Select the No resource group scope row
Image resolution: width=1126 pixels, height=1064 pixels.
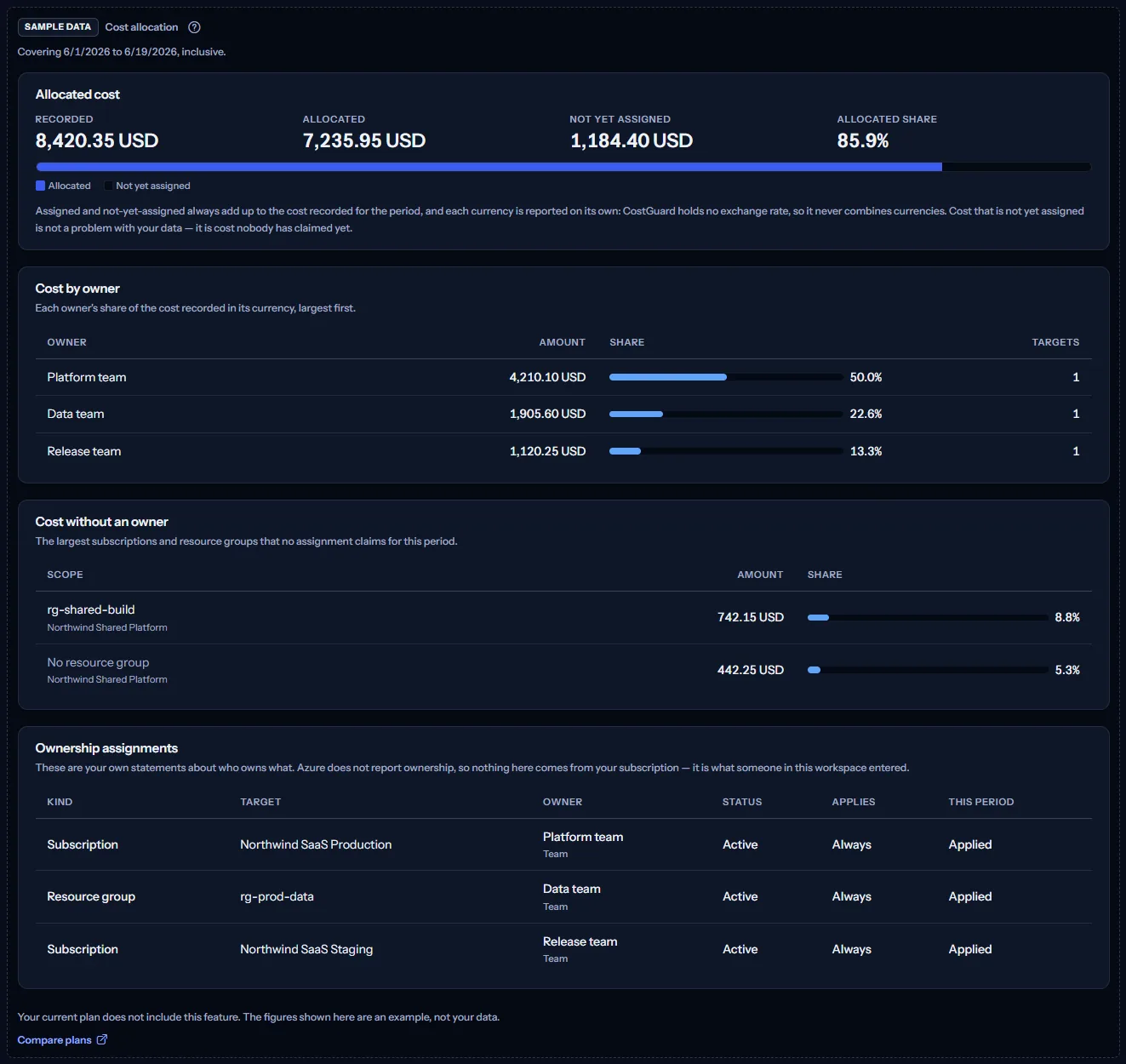(563, 670)
